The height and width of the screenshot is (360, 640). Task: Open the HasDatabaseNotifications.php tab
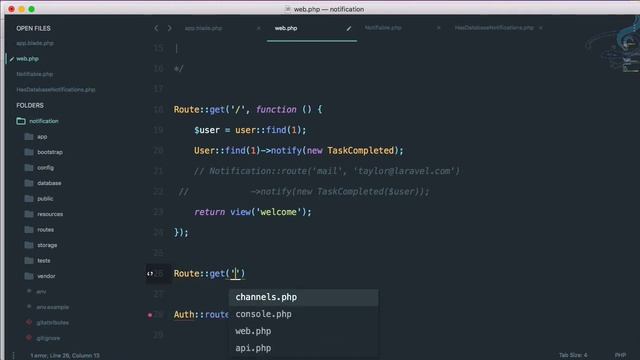(x=494, y=28)
